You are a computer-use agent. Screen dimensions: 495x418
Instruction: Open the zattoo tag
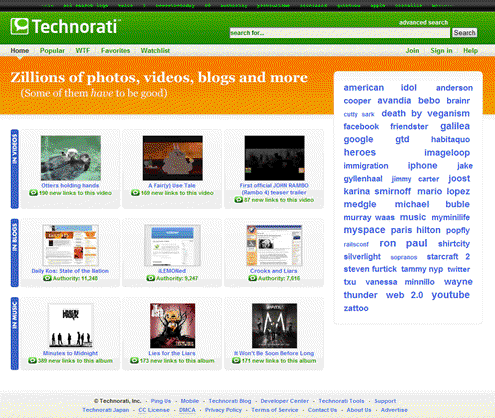coord(356,308)
